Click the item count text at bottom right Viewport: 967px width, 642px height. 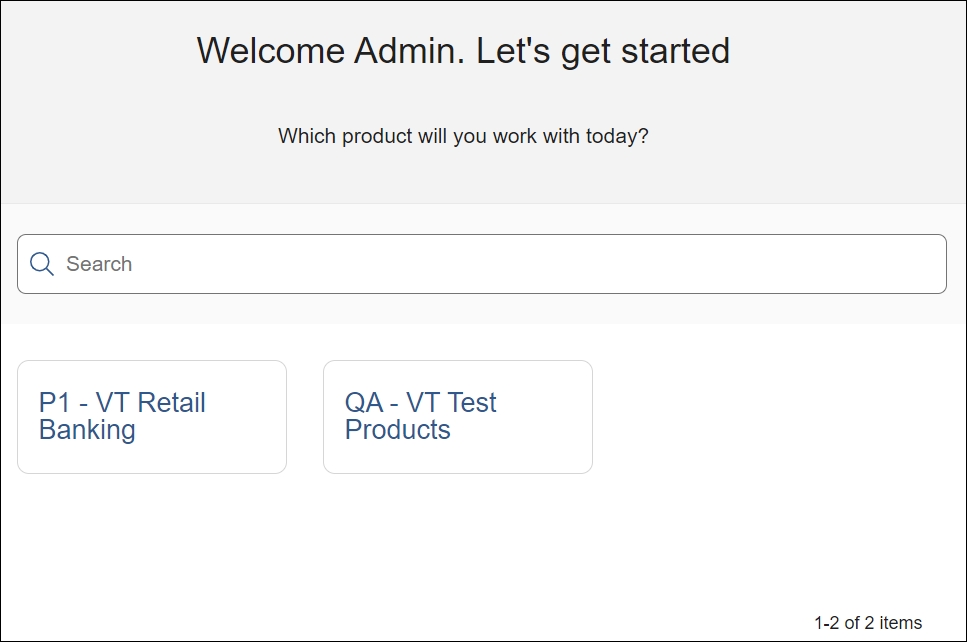coord(868,623)
